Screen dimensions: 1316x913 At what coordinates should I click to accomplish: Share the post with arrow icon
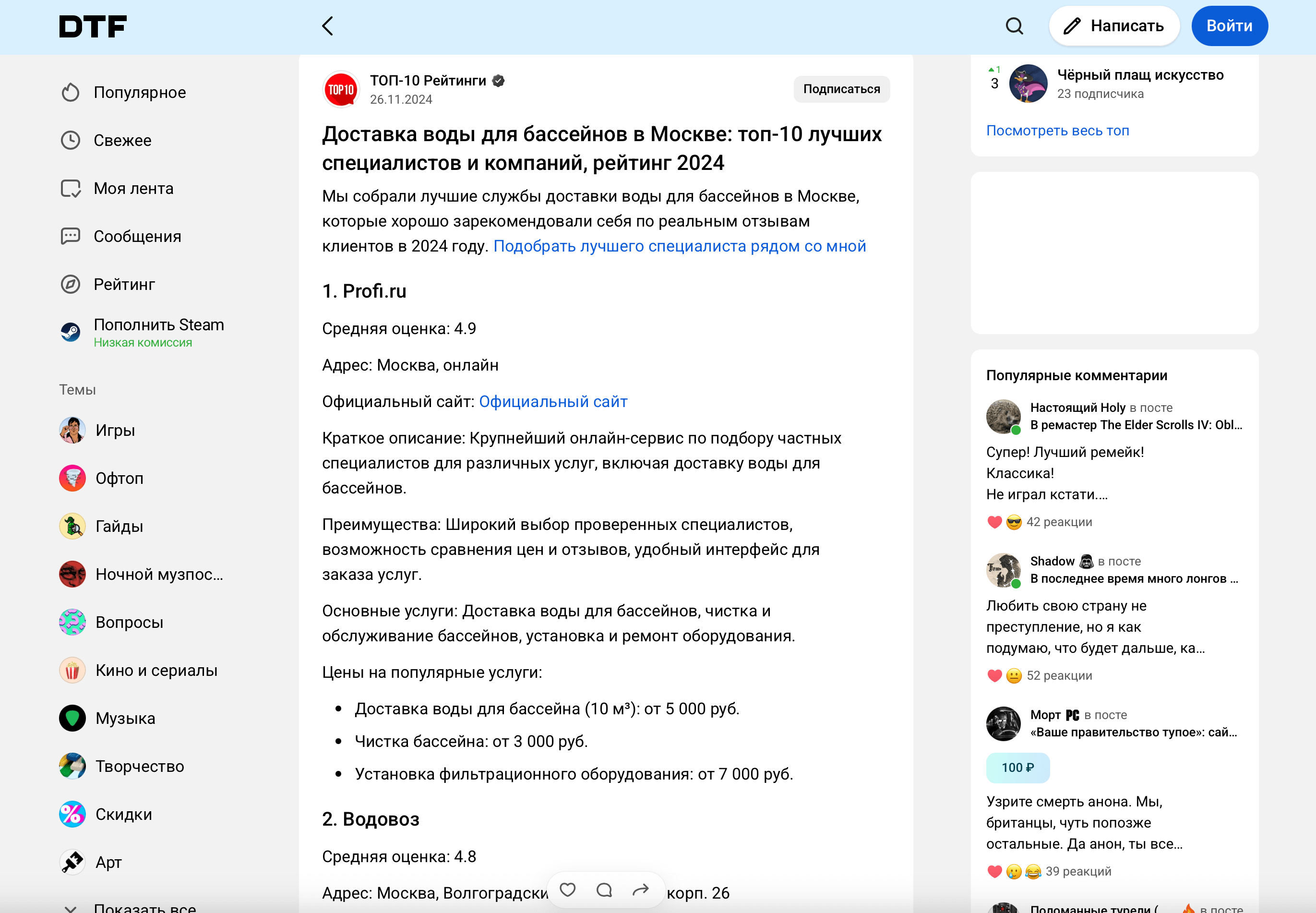[641, 889]
